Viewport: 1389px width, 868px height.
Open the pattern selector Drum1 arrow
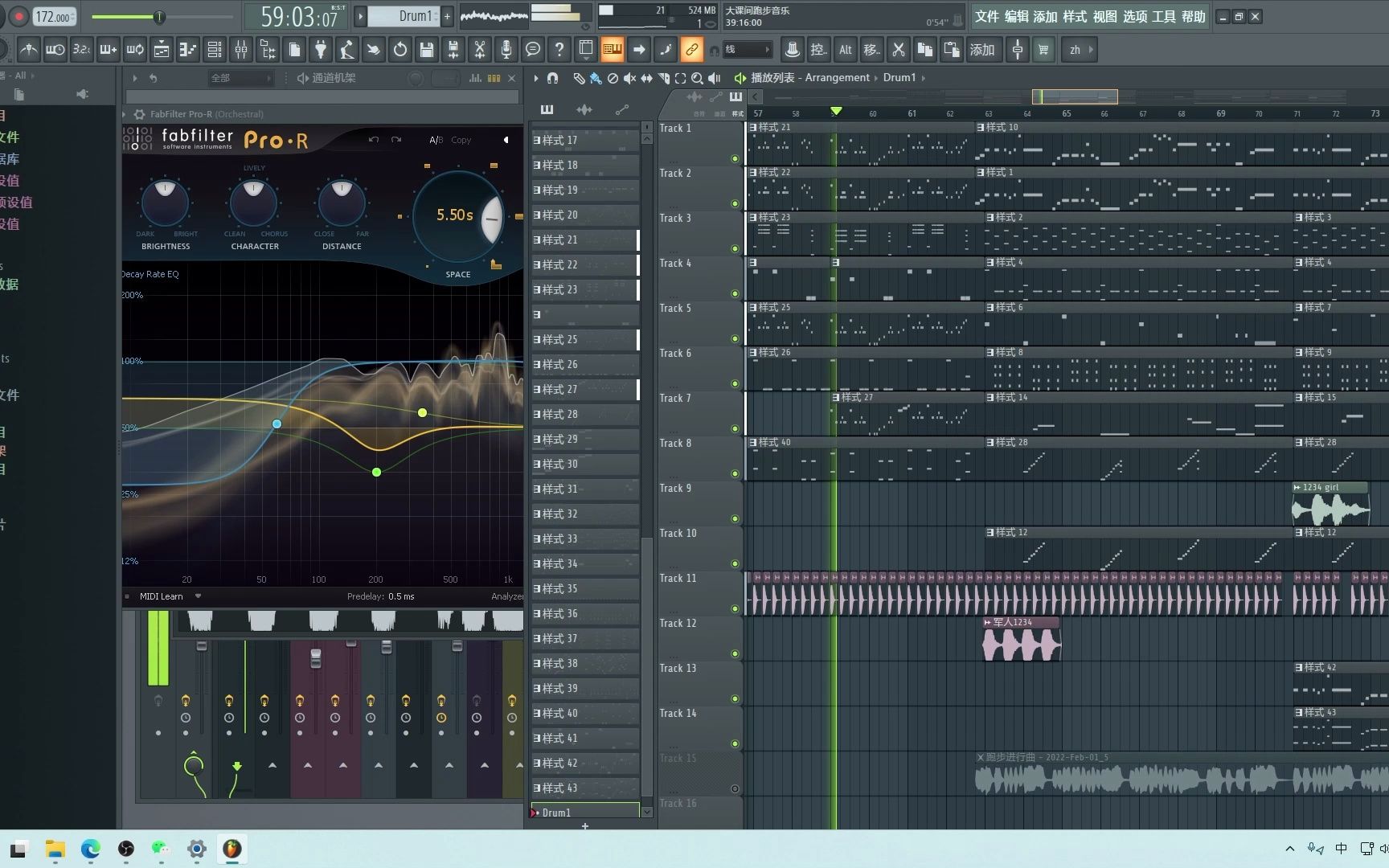pos(361,15)
